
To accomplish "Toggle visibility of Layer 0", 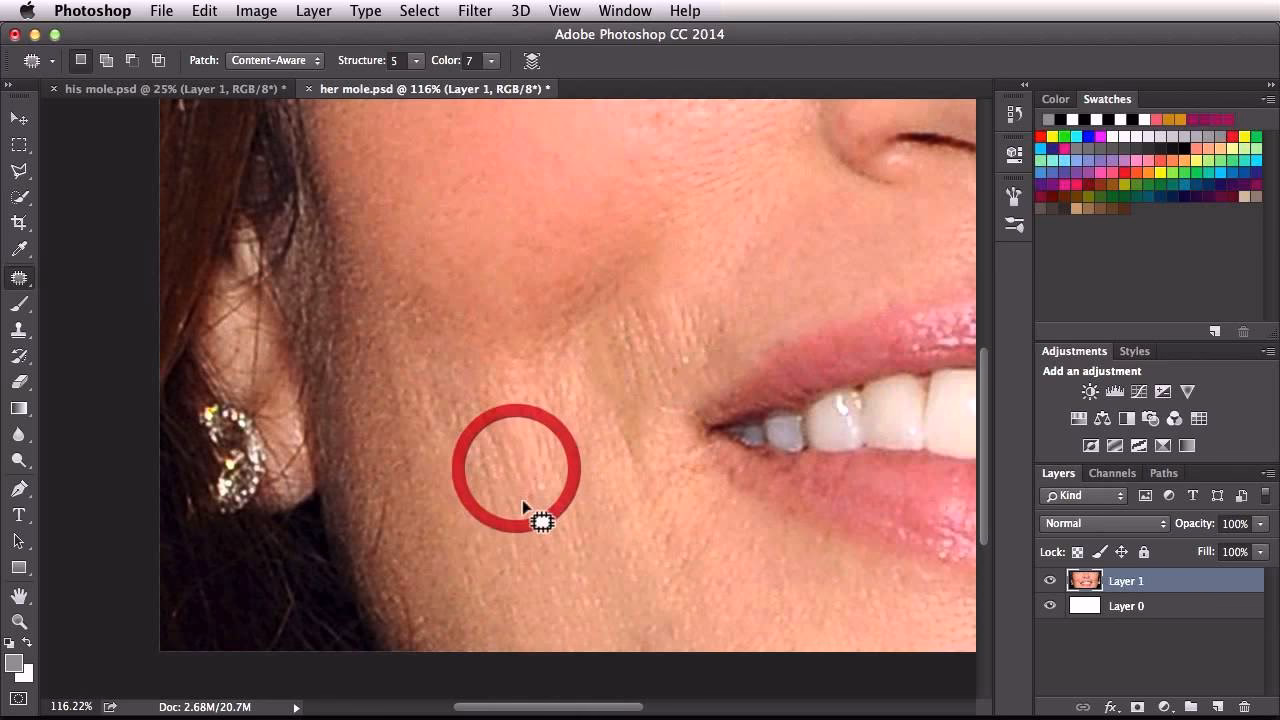I will click(1050, 606).
